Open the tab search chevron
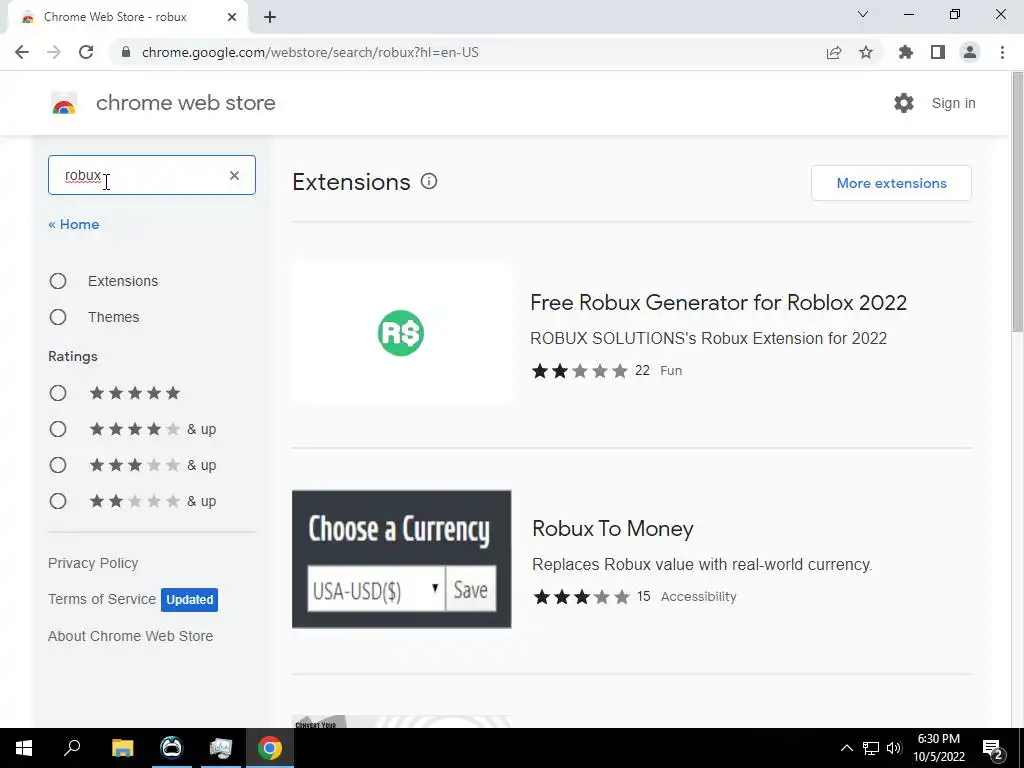Screen dimensions: 1024x768 point(863,14)
